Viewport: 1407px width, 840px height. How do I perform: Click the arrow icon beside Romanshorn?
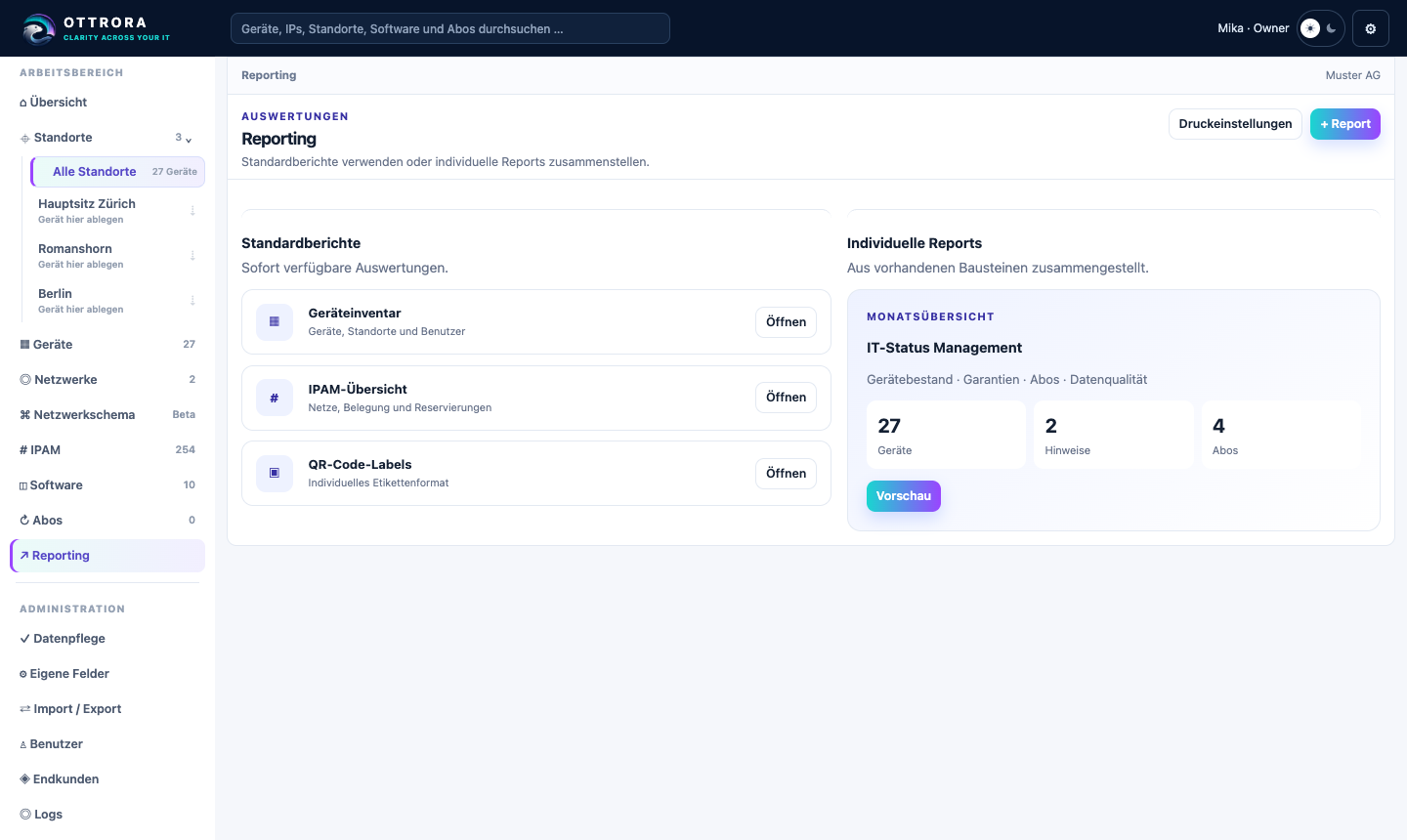pyautogui.click(x=192, y=256)
